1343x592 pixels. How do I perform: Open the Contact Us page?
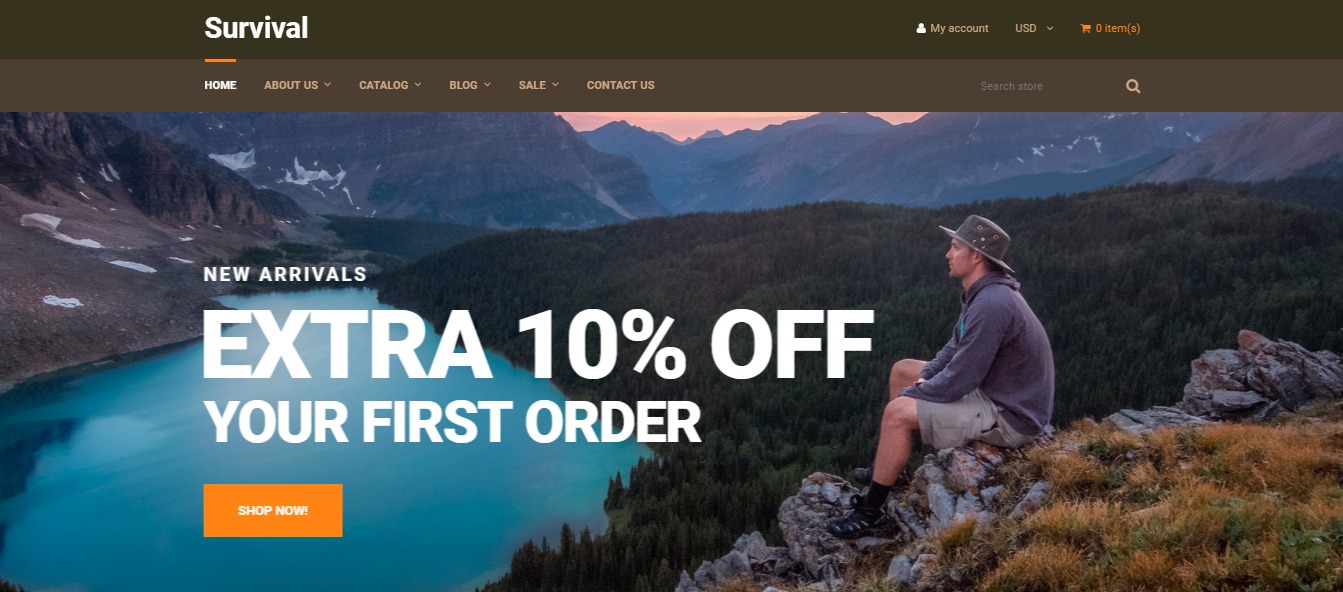pyautogui.click(x=620, y=85)
